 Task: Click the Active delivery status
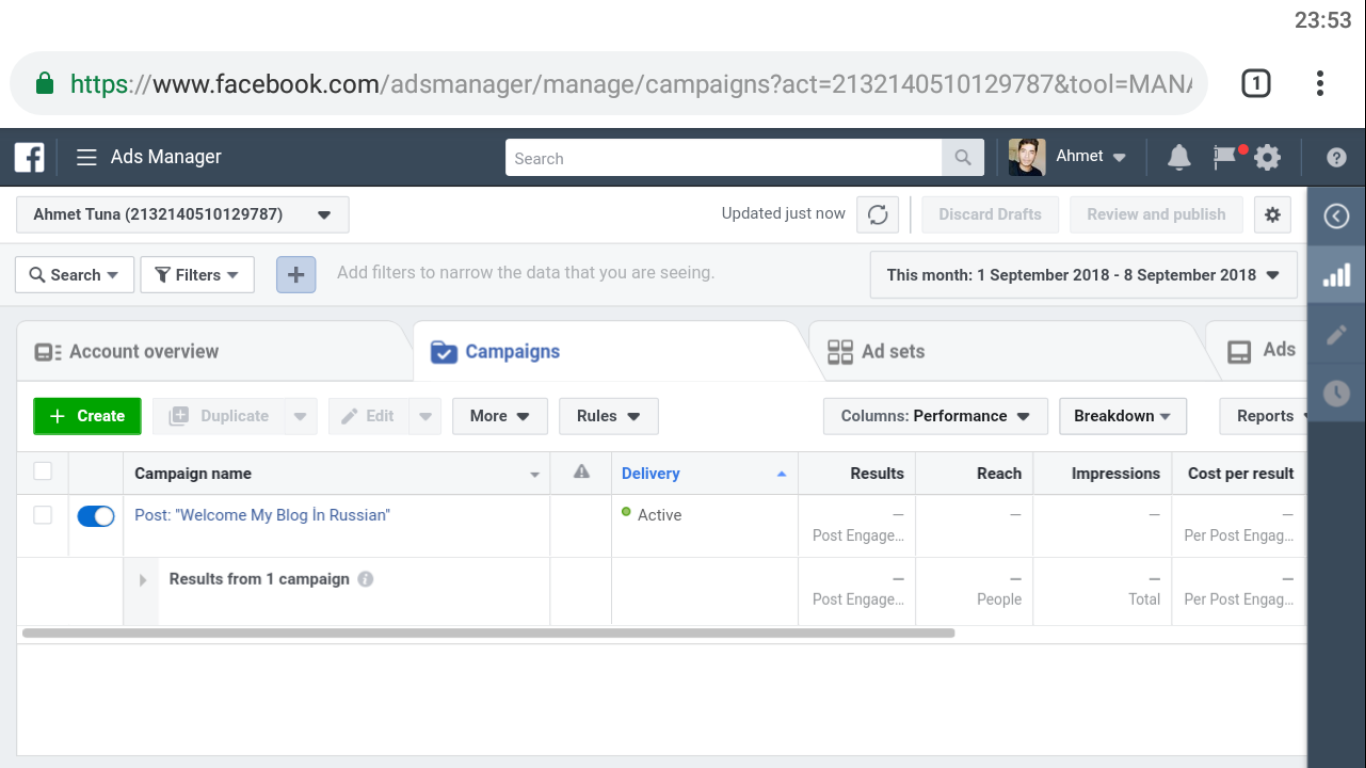point(651,515)
